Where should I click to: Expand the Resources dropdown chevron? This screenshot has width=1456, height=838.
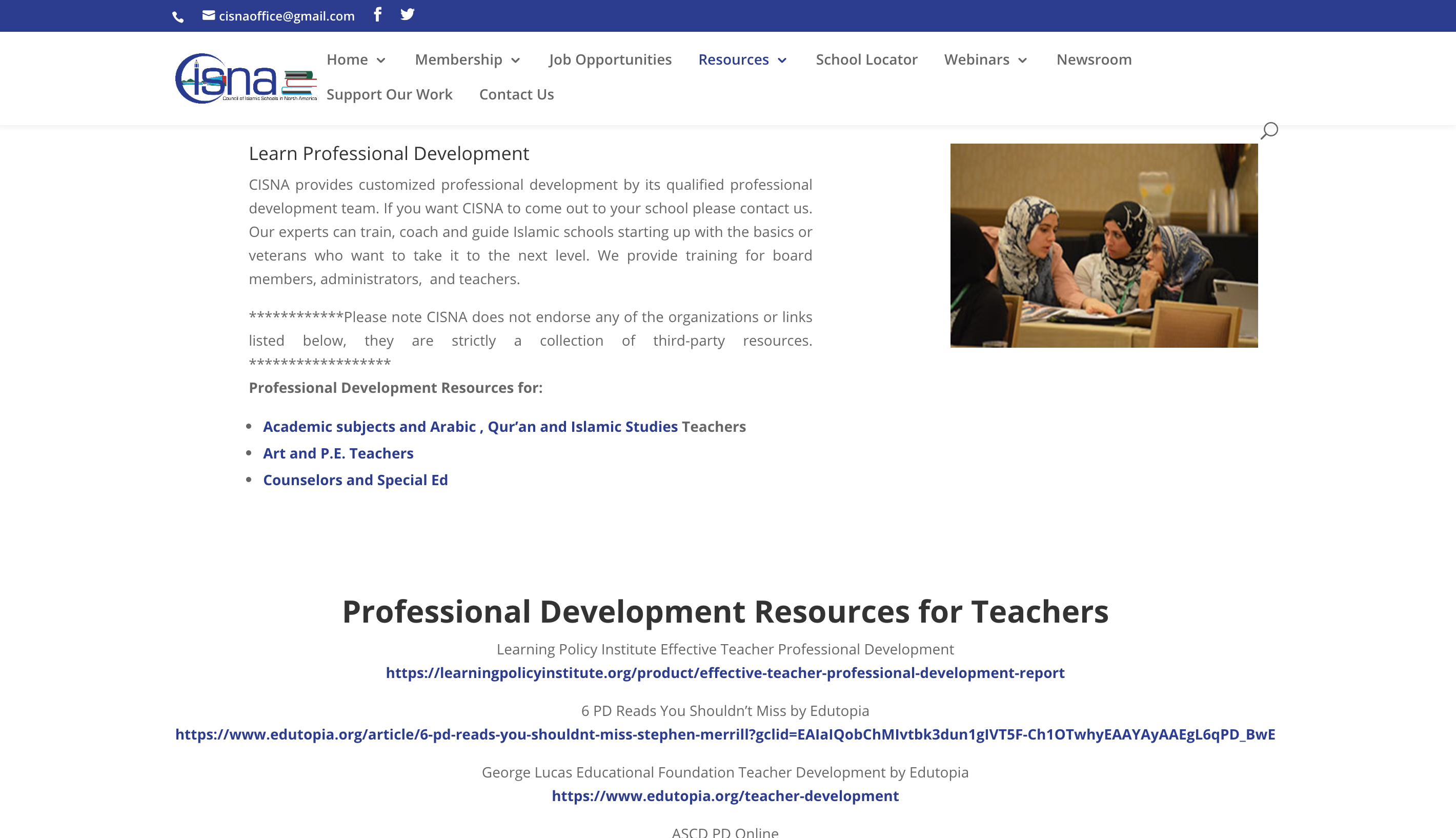782,61
